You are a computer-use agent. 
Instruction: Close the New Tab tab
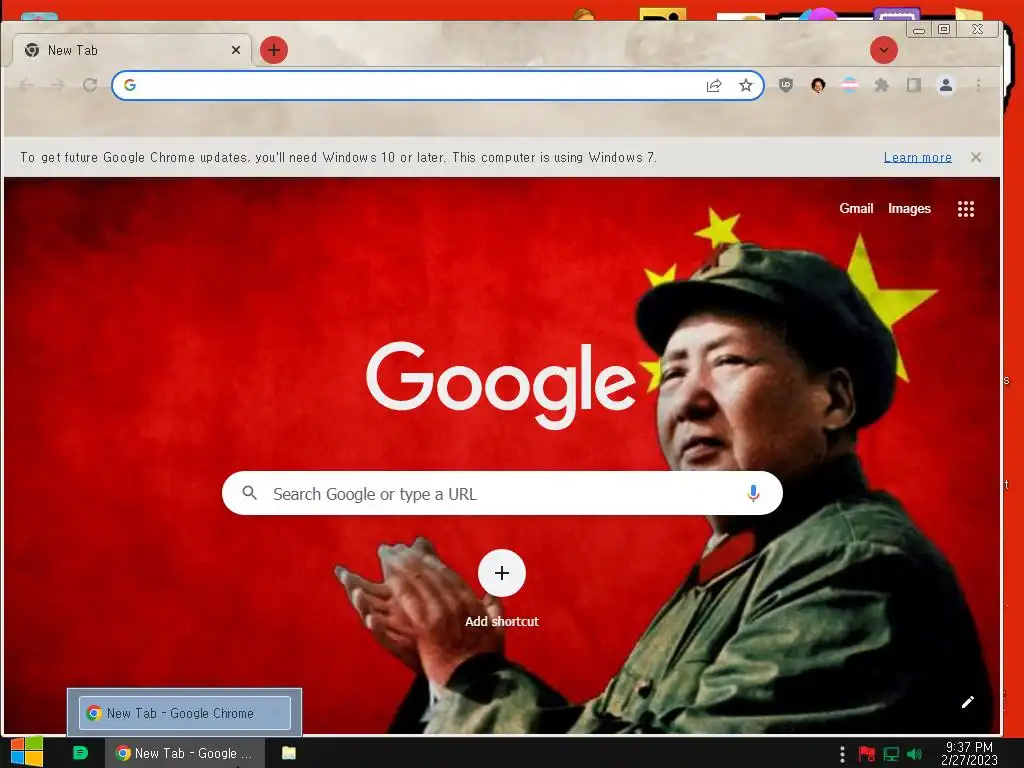(236, 50)
